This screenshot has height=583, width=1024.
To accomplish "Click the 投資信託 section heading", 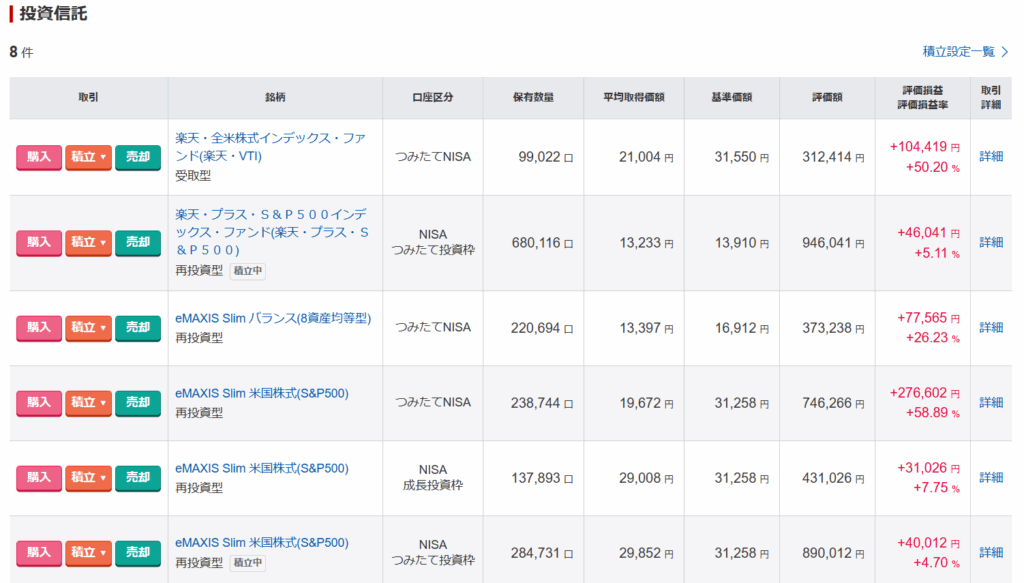I will tap(53, 14).
